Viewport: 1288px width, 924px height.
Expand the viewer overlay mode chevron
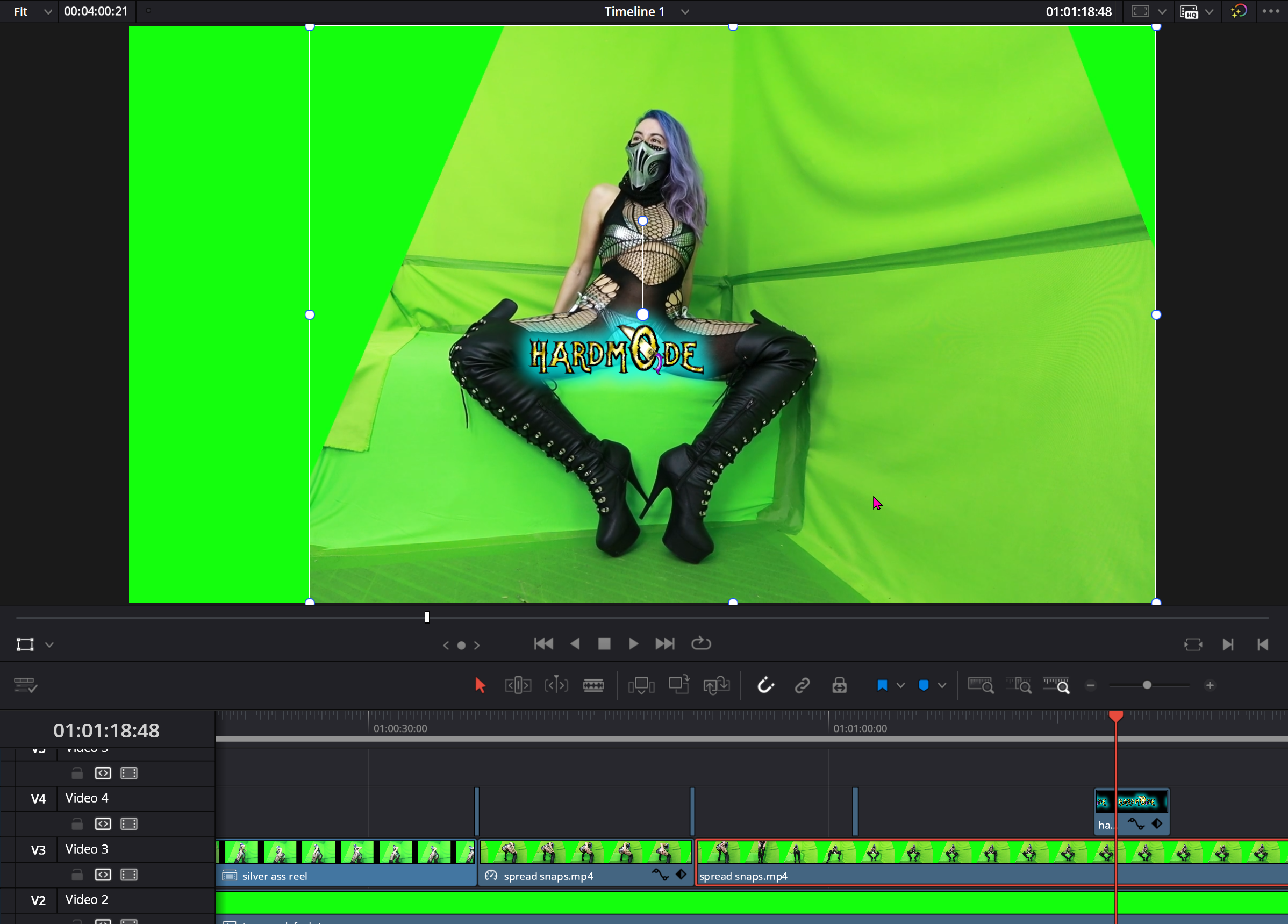(x=1162, y=12)
